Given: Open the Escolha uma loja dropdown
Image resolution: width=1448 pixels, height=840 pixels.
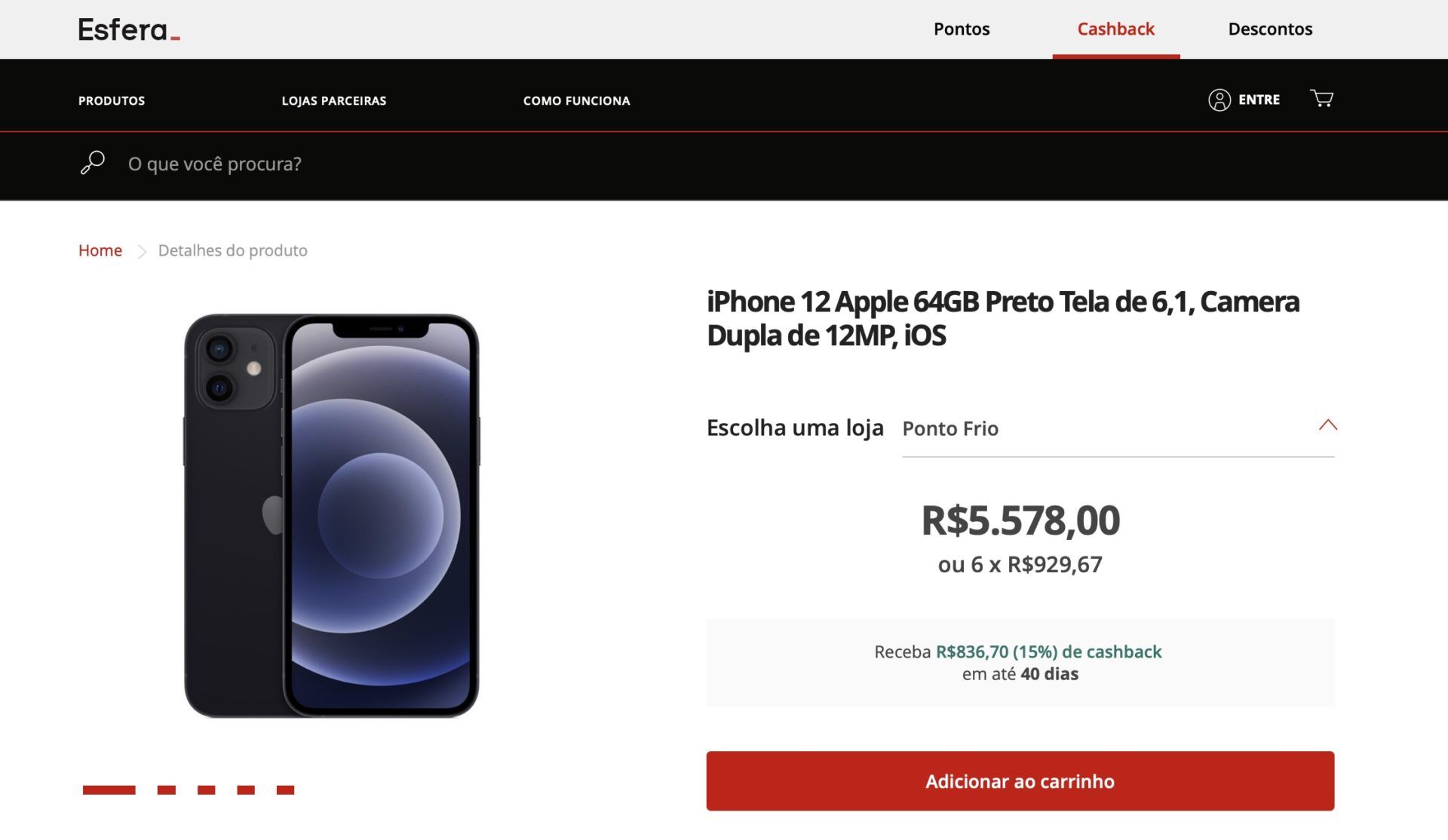Looking at the screenshot, I should tap(1118, 428).
